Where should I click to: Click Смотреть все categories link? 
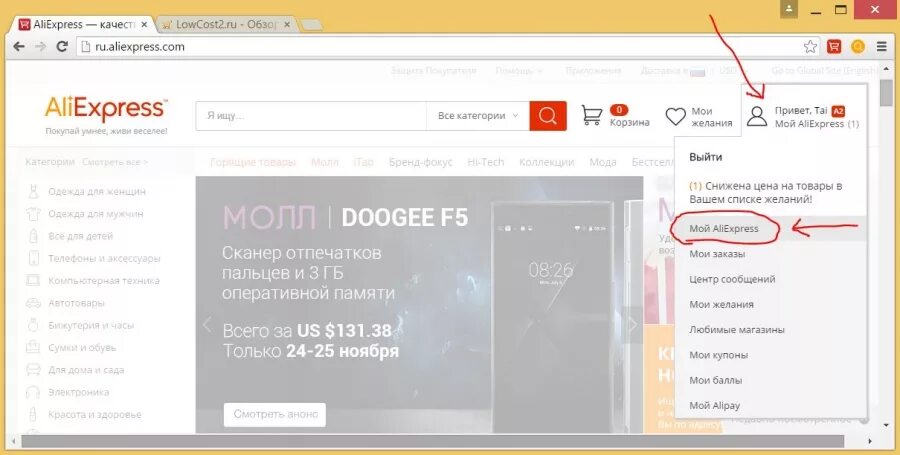tap(115, 162)
